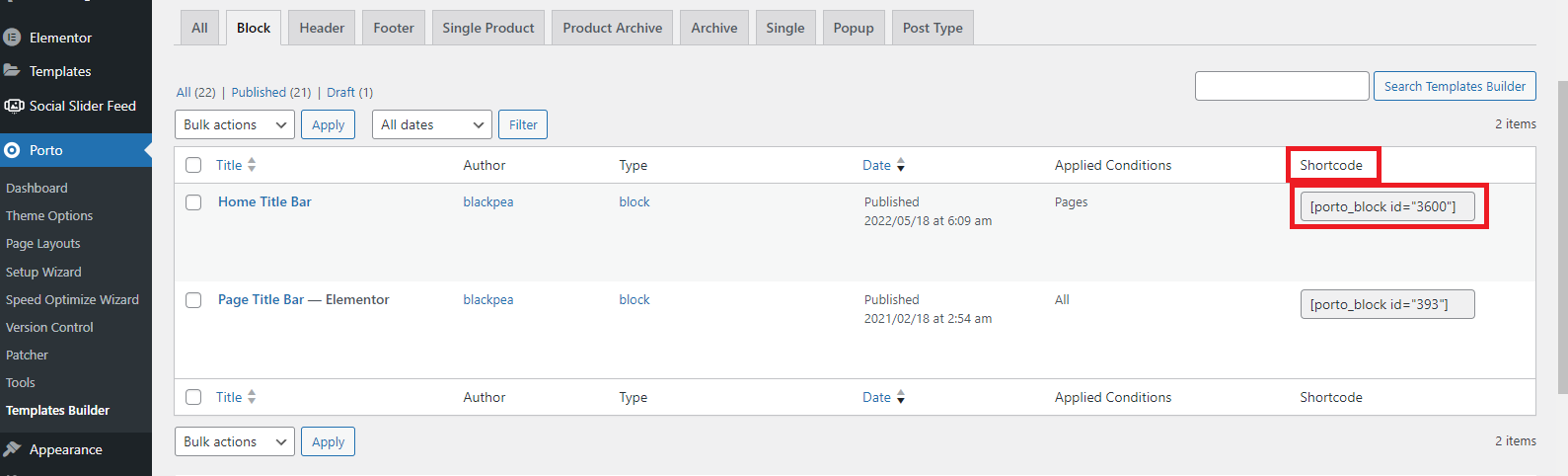Expand the All dates dropdown
Viewport: 1568px width, 476px height.
(431, 124)
